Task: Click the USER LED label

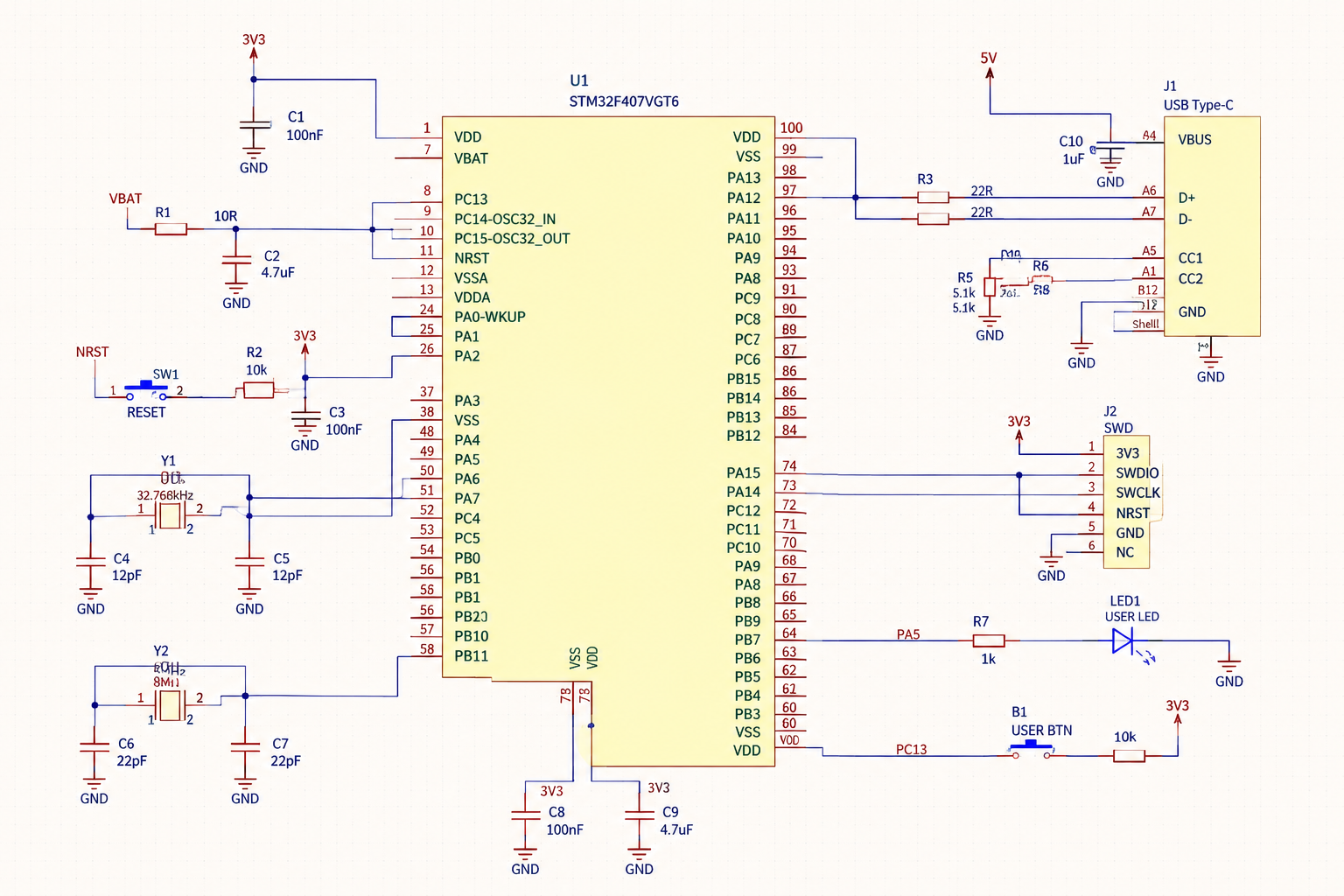Action: click(1131, 617)
